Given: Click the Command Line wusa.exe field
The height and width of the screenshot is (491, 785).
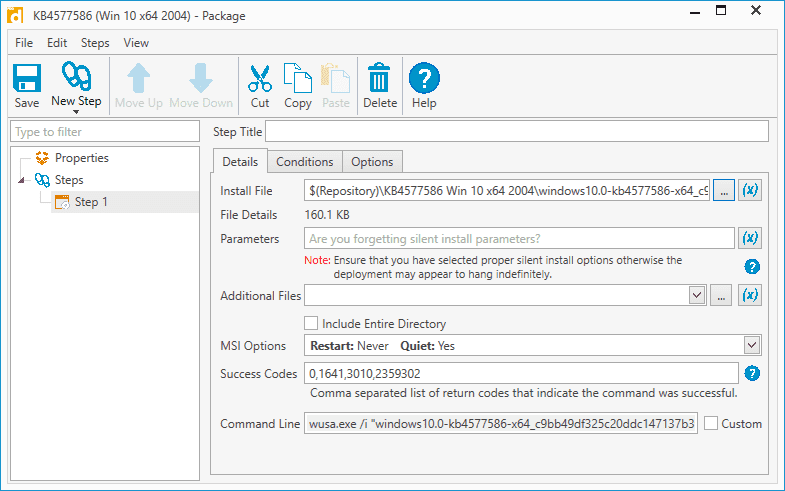Looking at the screenshot, I should 501,423.
